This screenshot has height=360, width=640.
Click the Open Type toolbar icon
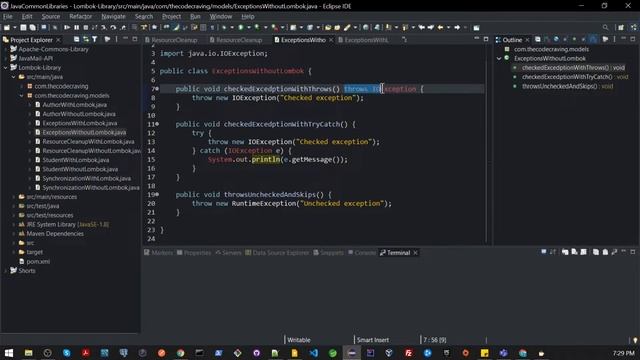pos(328,27)
